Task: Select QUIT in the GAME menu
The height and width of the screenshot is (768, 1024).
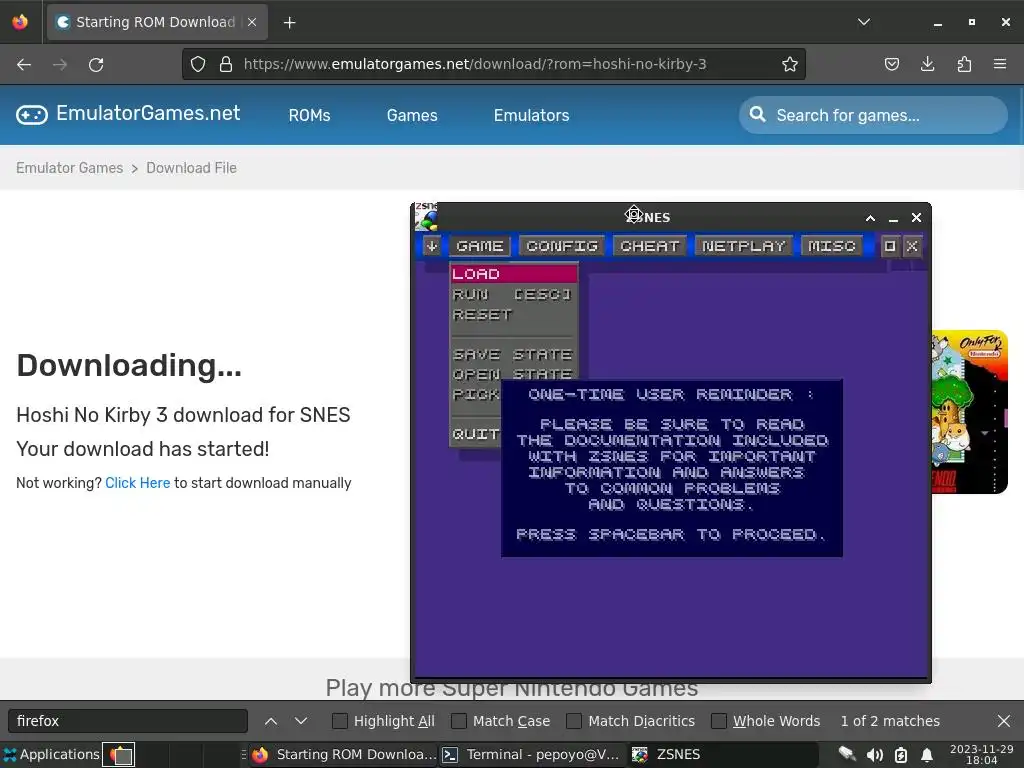Action: click(x=475, y=434)
